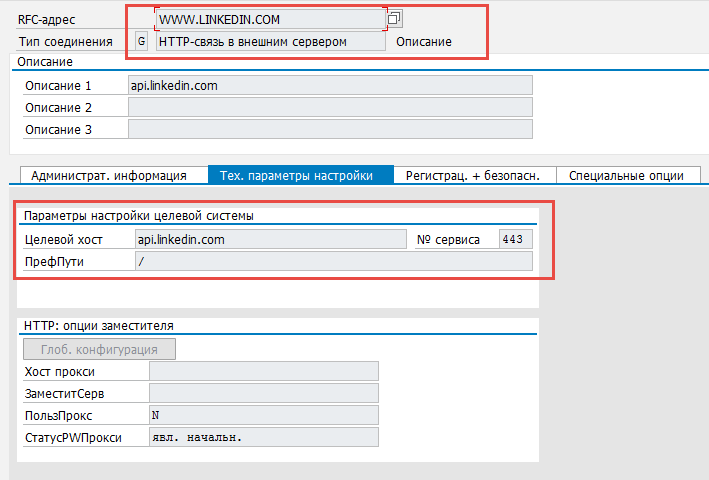
Task: Click the empty Описание 3 field
Action: 330,130
